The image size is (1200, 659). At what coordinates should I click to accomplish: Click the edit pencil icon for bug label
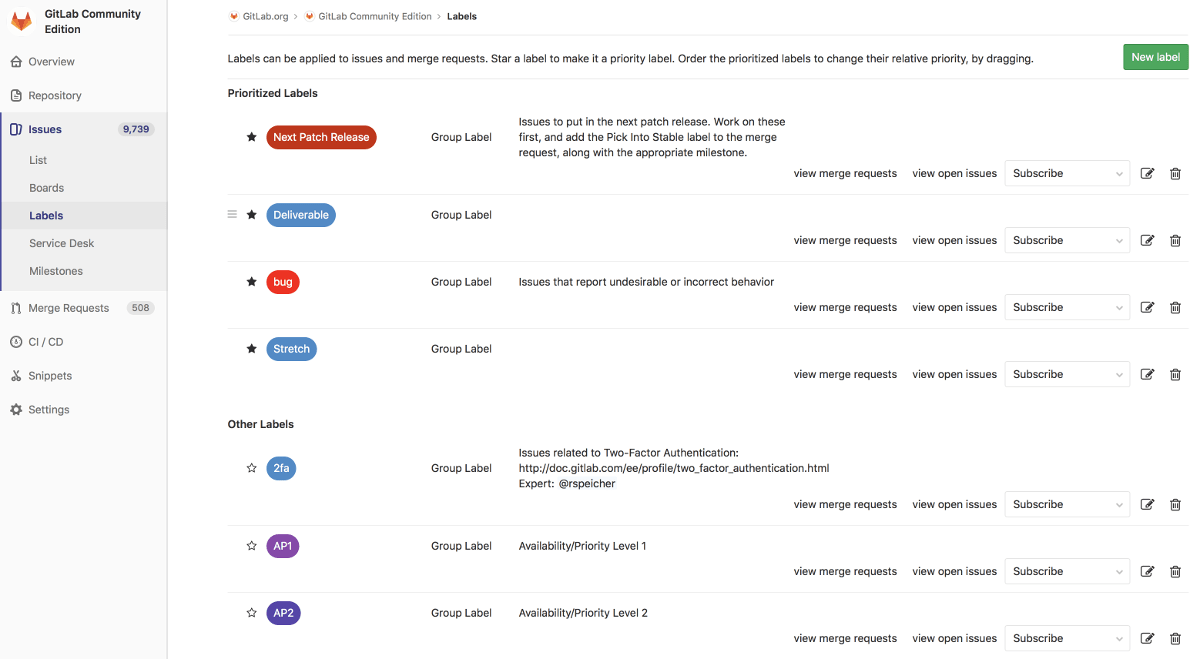click(x=1147, y=308)
